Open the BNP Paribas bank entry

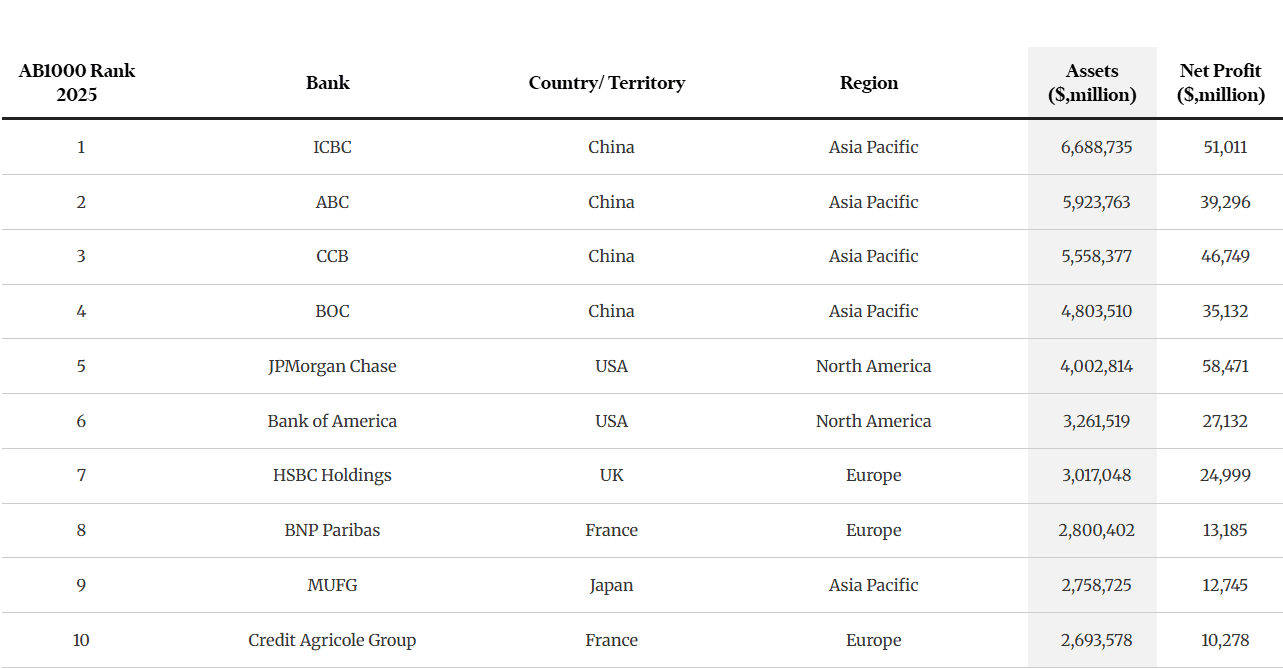coord(332,530)
